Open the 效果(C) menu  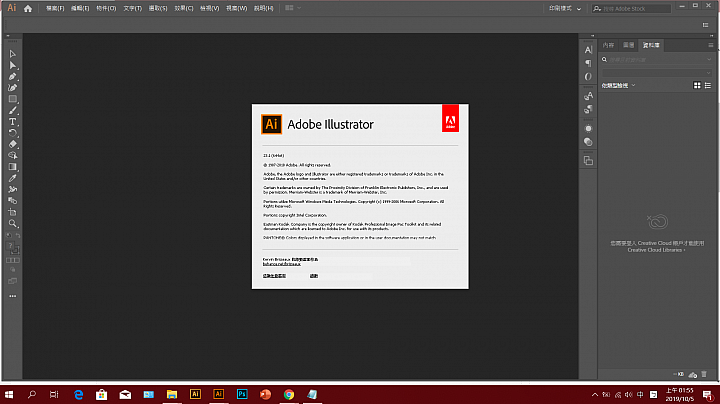[x=184, y=8]
